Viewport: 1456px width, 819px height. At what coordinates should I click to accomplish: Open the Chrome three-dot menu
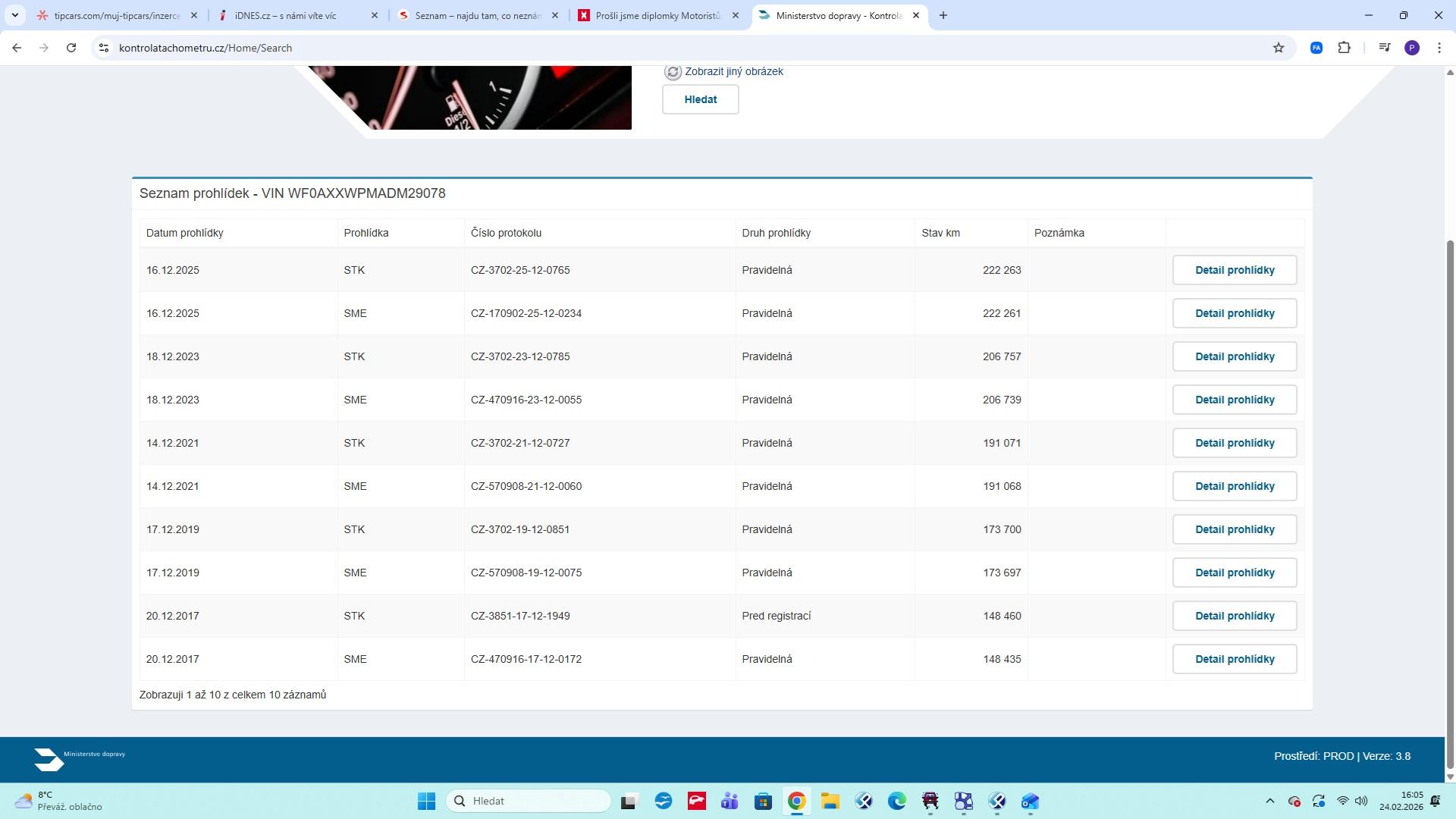click(1439, 48)
